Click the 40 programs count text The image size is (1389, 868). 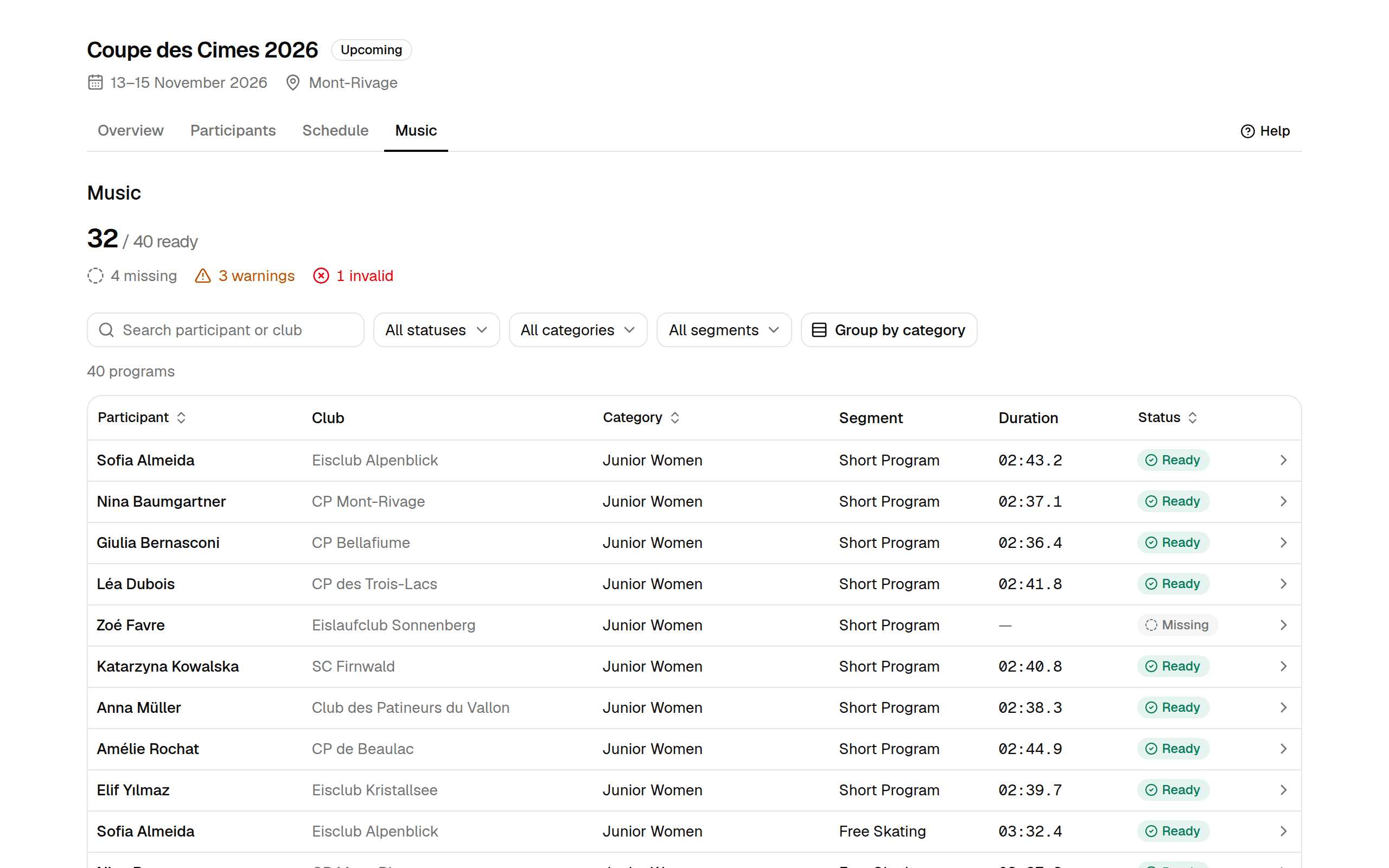click(x=131, y=372)
